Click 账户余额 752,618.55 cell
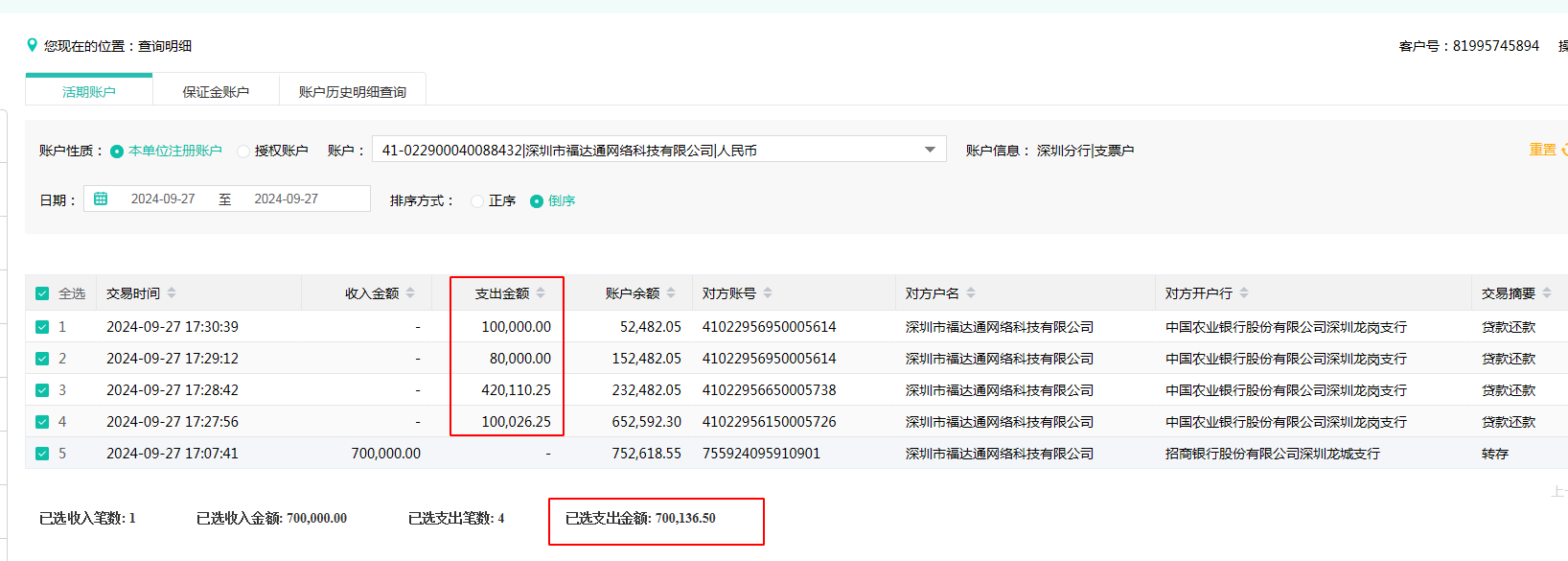The image size is (1568, 561). tap(647, 454)
